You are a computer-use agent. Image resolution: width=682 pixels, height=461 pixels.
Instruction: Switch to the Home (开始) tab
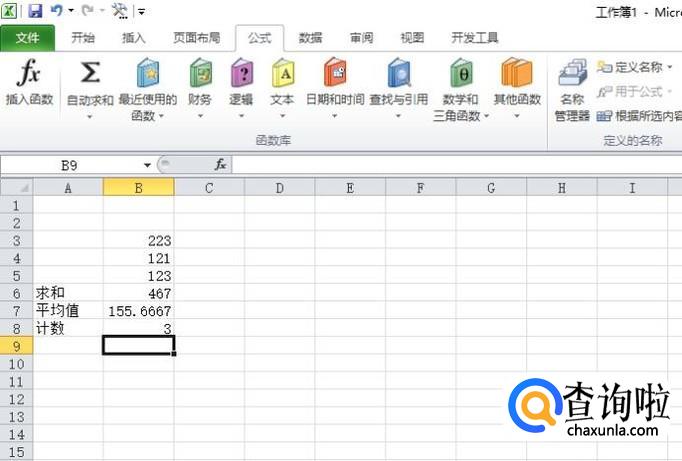(x=83, y=38)
